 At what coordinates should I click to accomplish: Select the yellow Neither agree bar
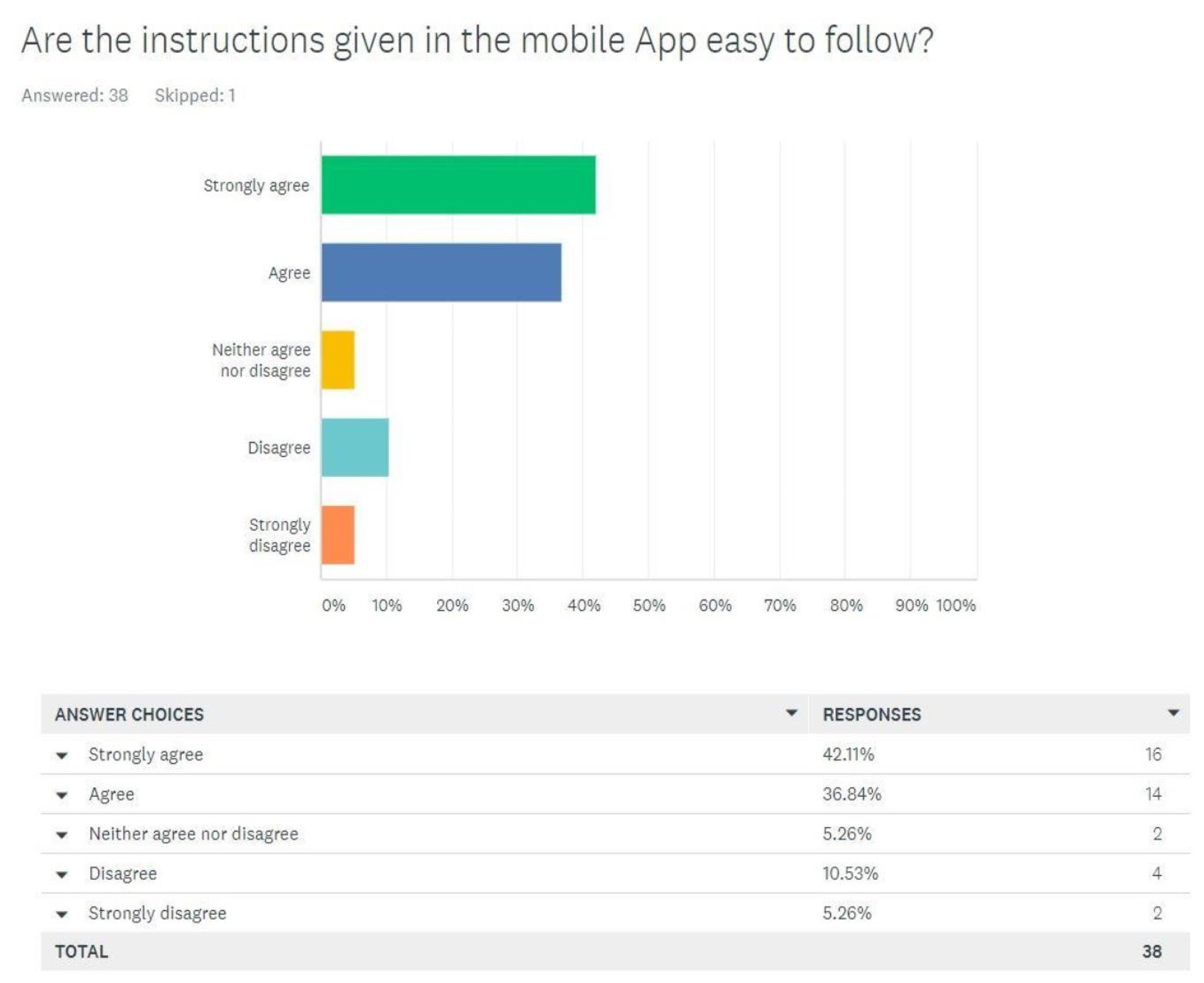tap(338, 360)
